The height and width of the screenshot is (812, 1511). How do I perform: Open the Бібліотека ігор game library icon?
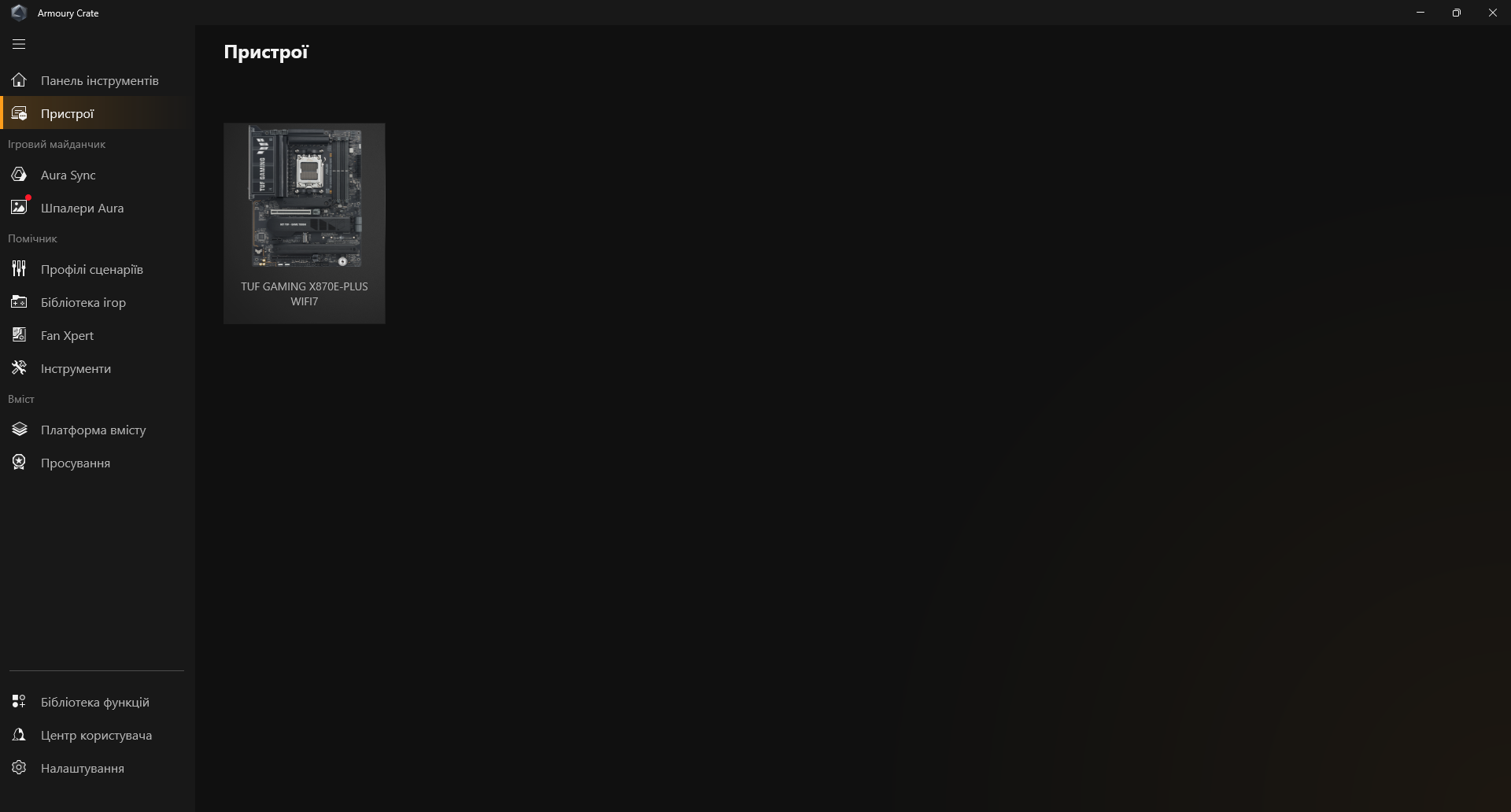[x=19, y=302]
